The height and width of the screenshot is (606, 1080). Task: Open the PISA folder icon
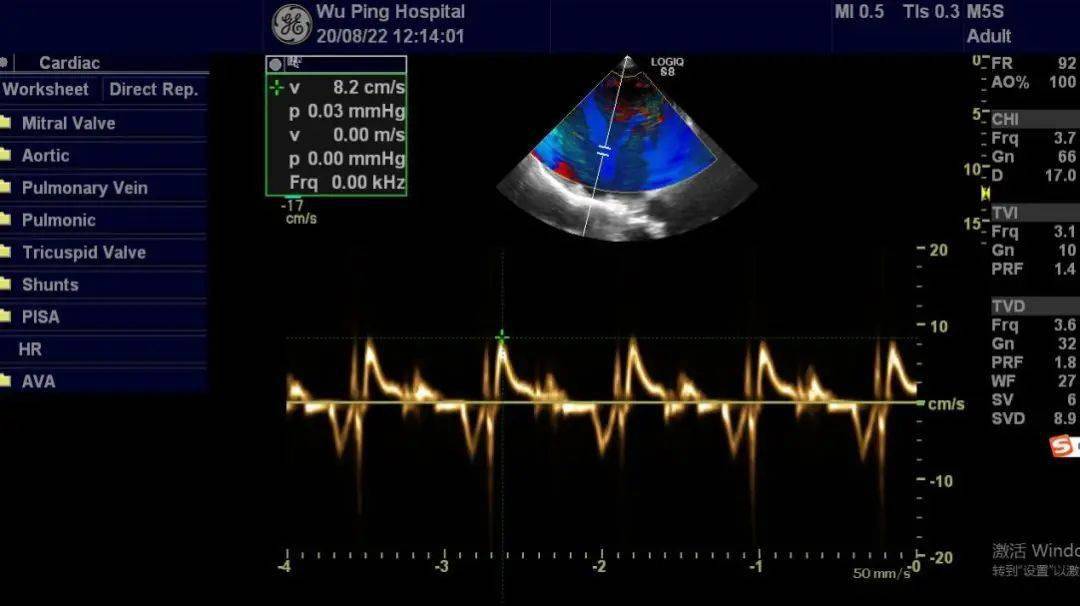point(6,317)
